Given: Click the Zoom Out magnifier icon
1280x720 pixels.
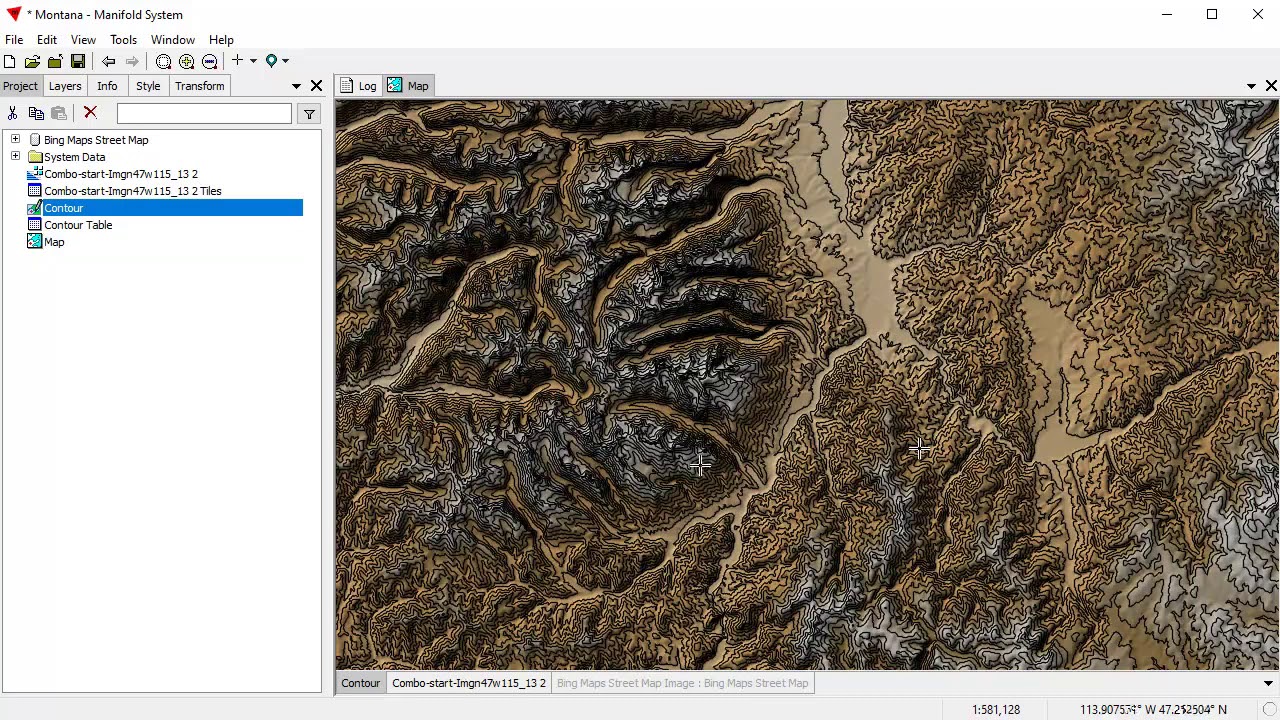Looking at the screenshot, I should [x=209, y=61].
